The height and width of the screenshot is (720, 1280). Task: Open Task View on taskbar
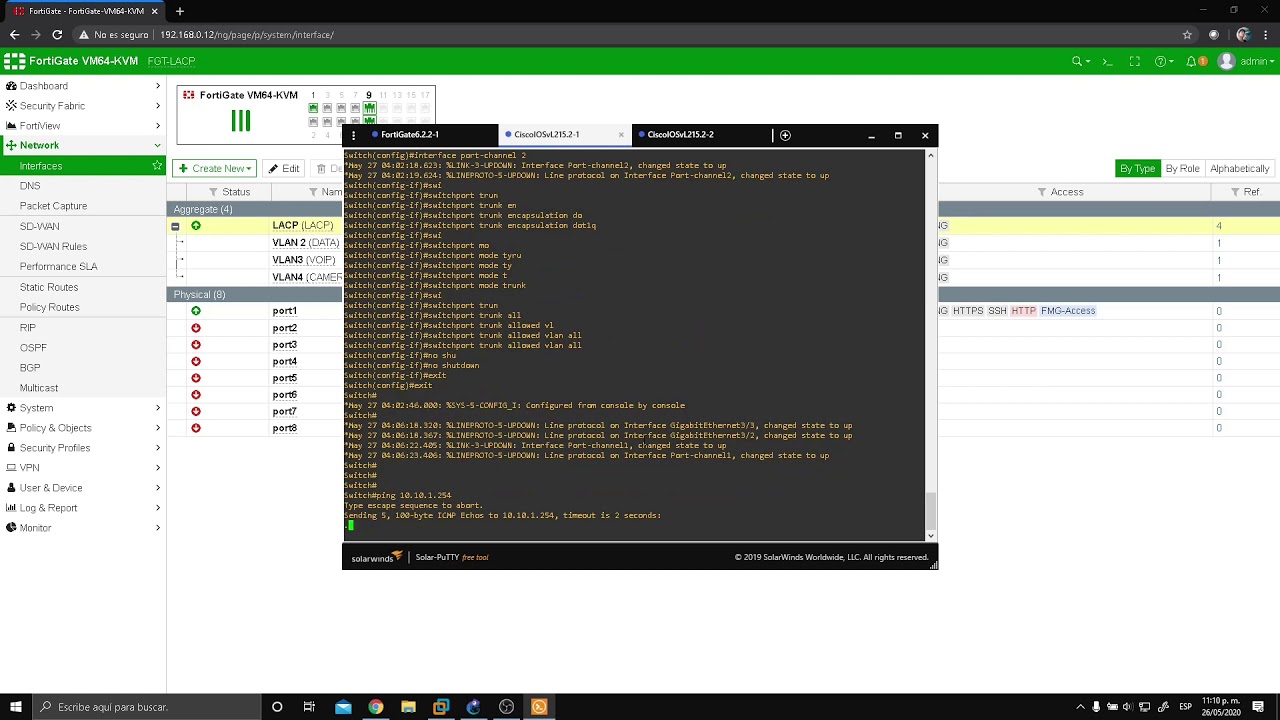[x=309, y=707]
